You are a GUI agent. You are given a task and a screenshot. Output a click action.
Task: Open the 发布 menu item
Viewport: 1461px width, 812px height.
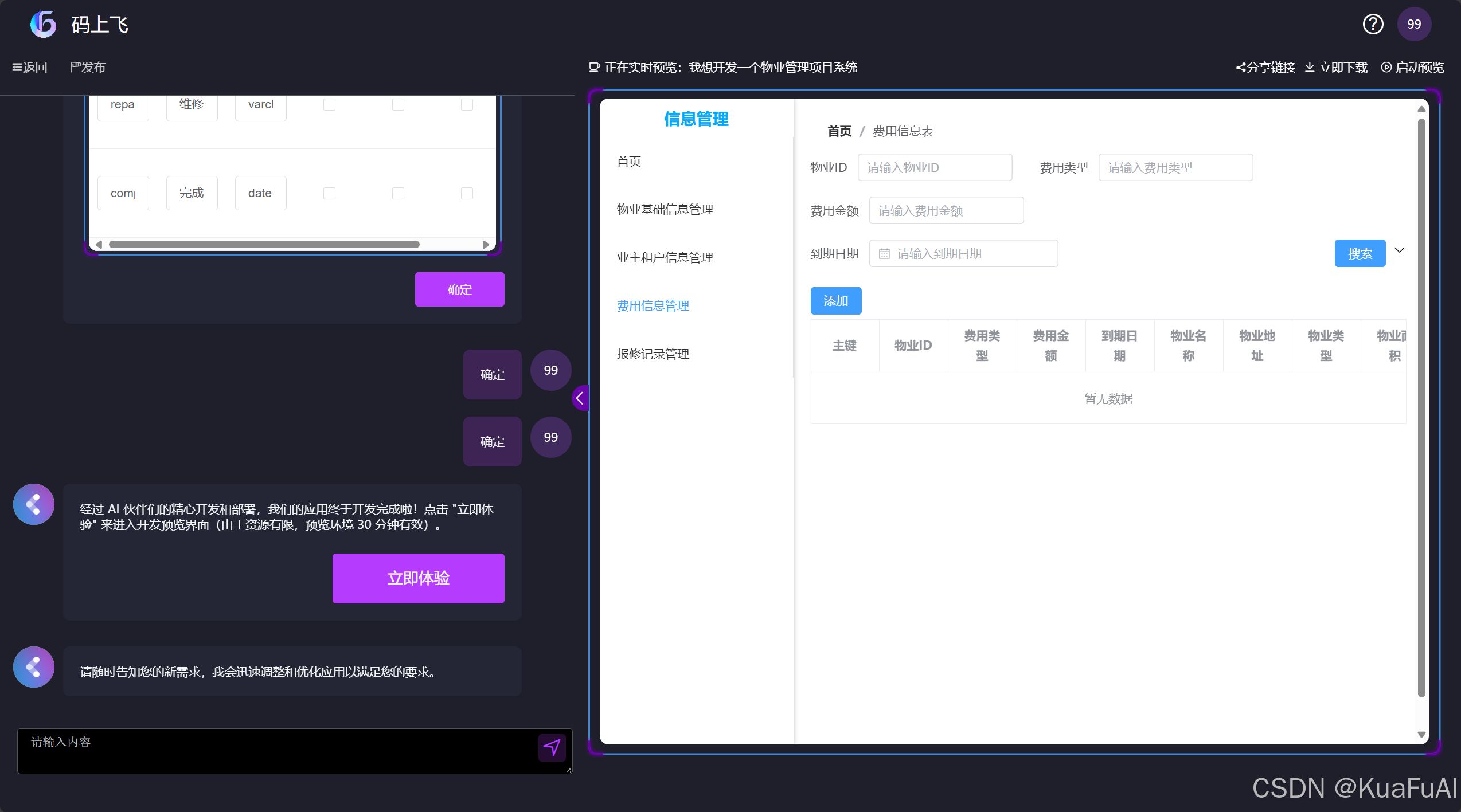(x=88, y=67)
